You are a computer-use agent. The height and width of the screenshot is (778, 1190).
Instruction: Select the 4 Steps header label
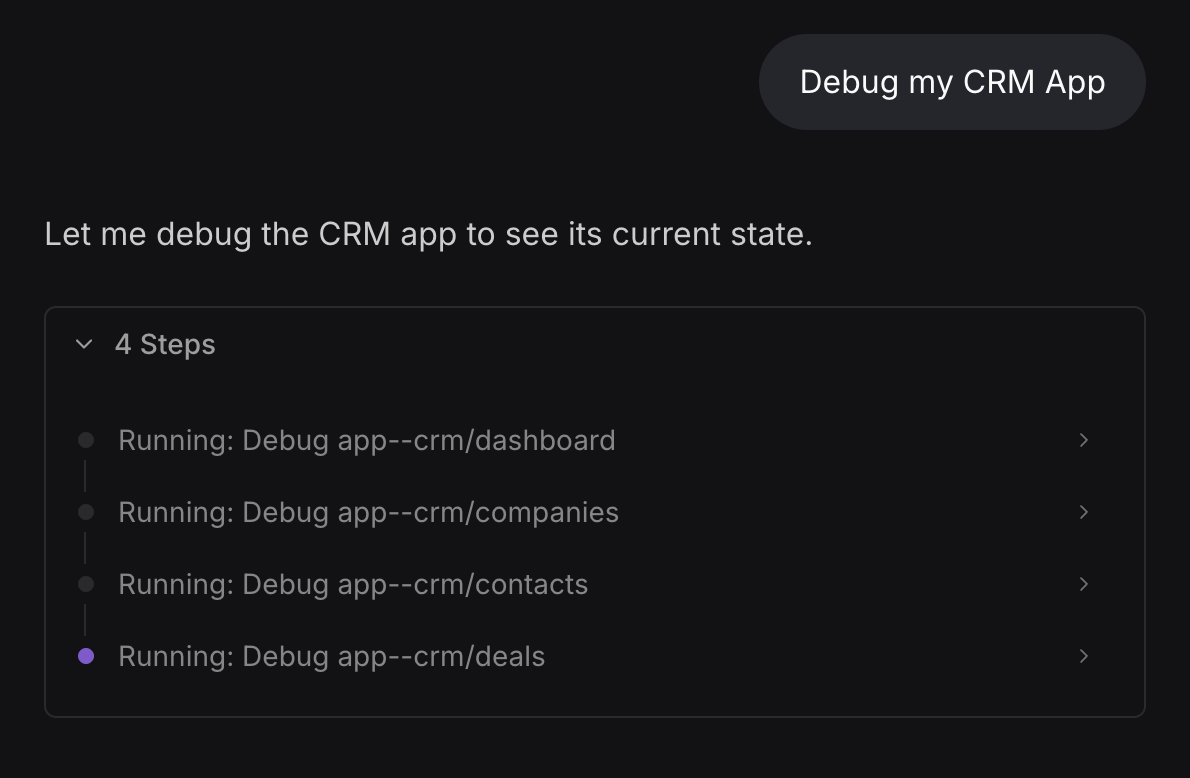[x=166, y=344]
